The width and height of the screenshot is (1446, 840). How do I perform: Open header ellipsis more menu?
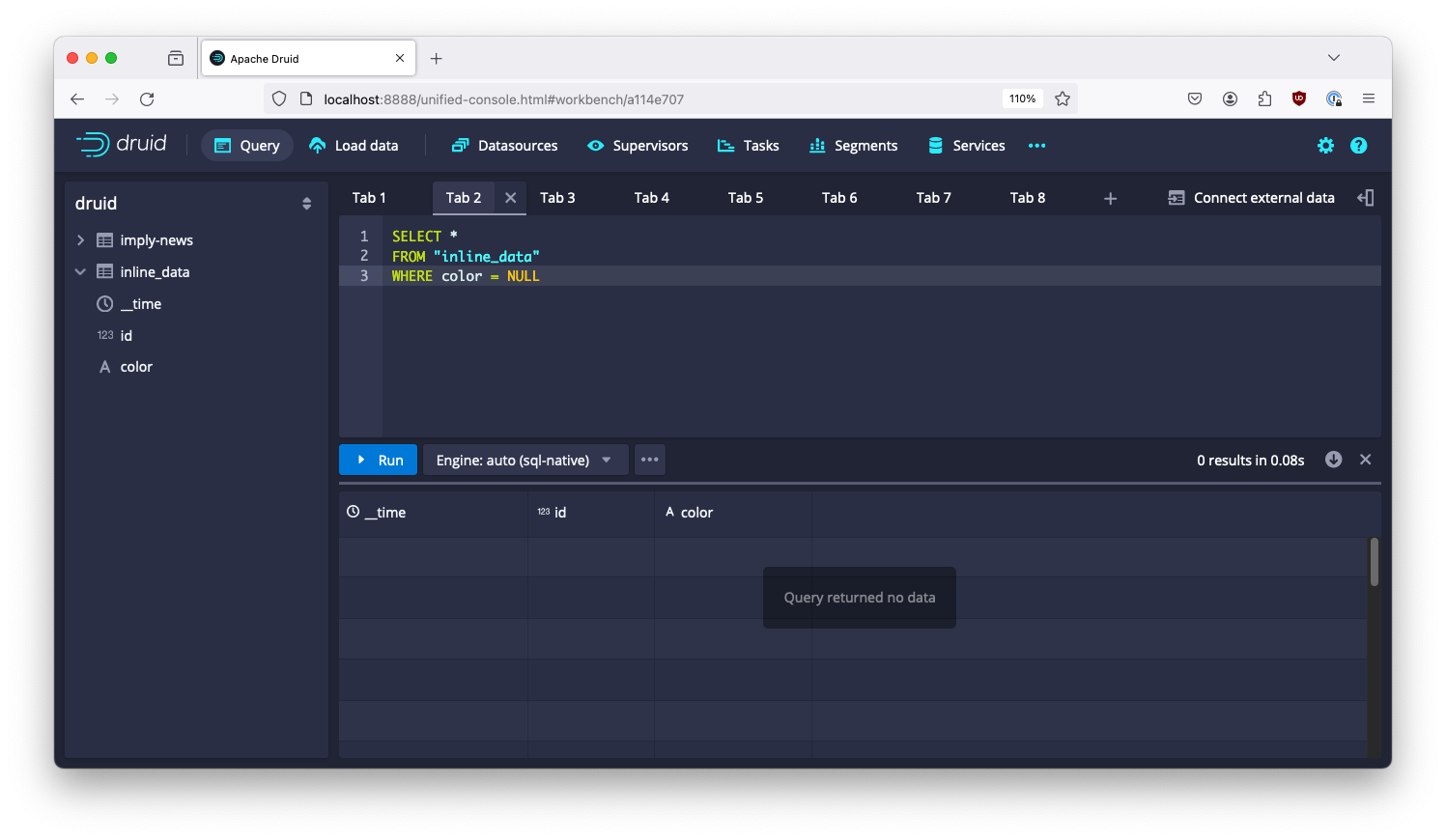[x=1036, y=146]
